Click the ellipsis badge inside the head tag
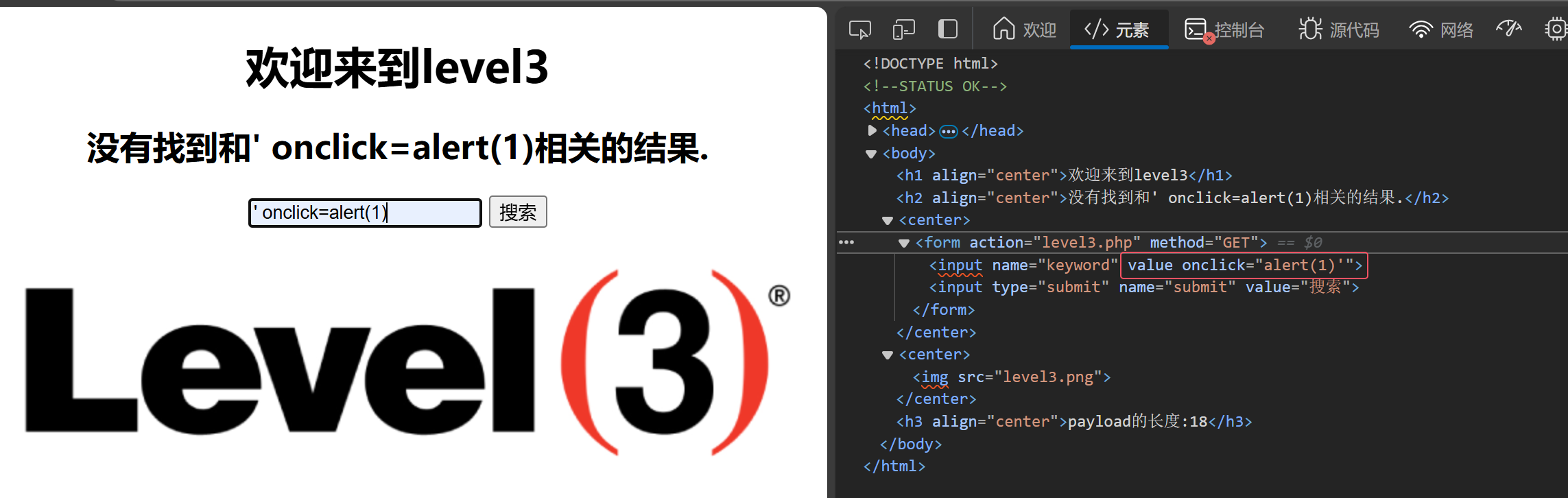Screen dimensions: 1568x498 pyautogui.click(x=949, y=131)
